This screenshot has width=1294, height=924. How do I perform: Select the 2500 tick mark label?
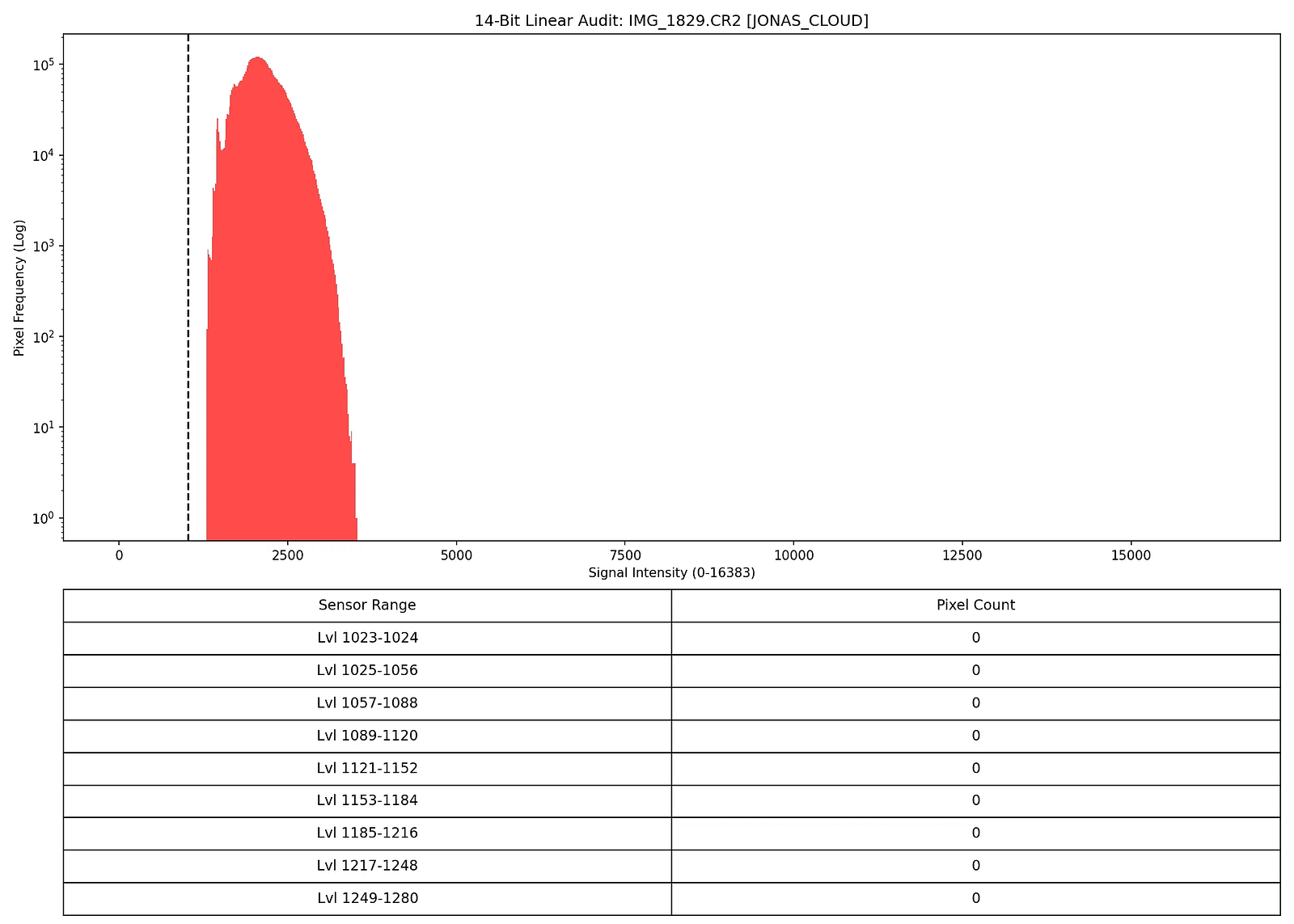point(287,555)
